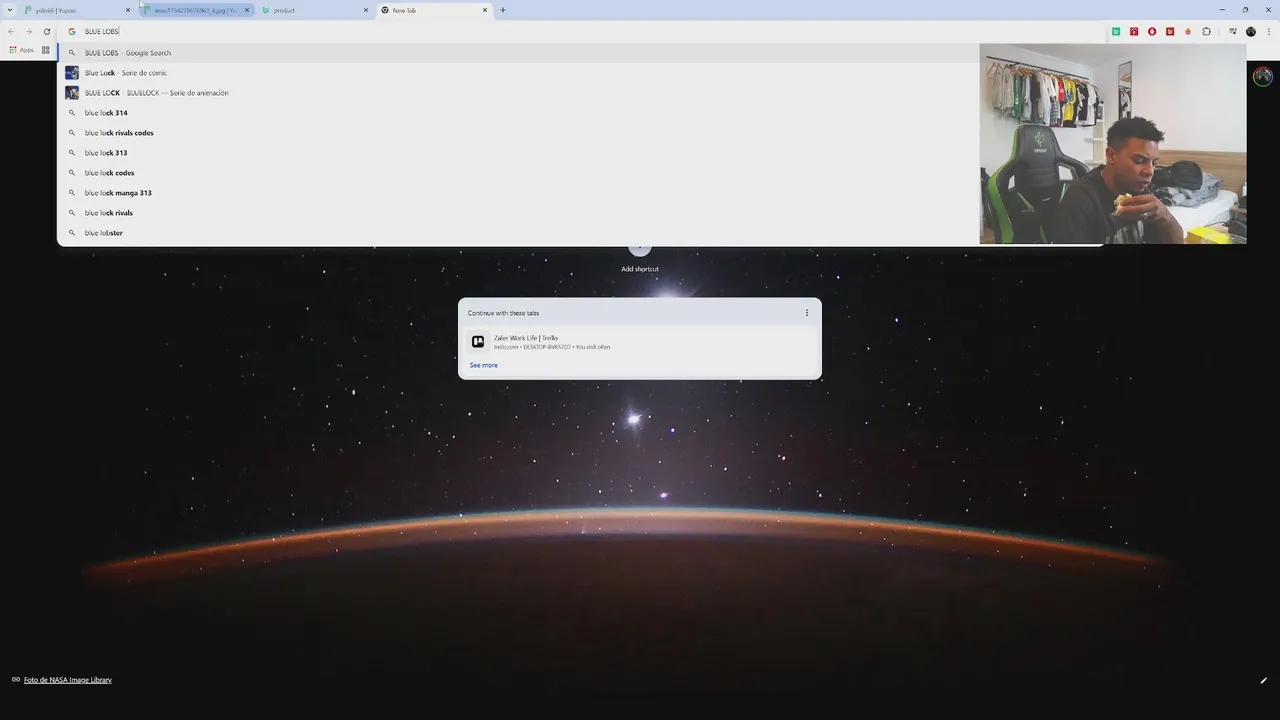Click the Trello icon in the tabs card

478,342
